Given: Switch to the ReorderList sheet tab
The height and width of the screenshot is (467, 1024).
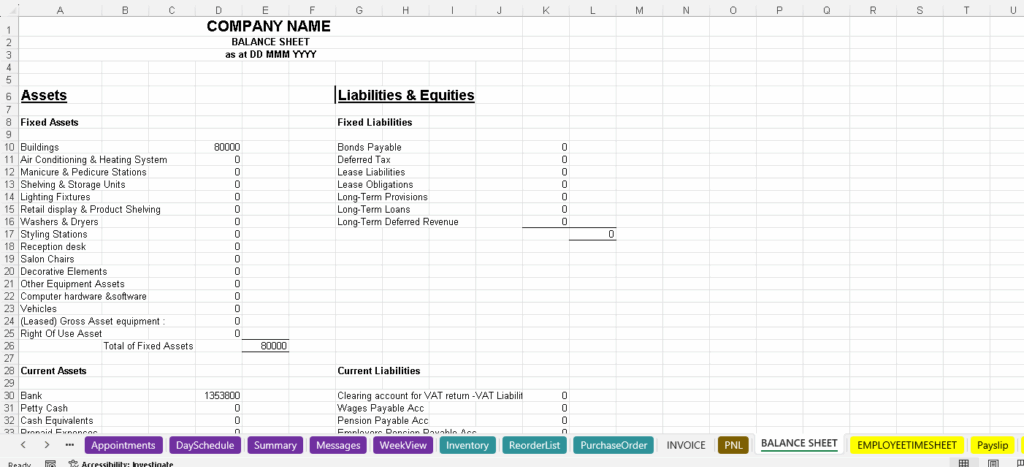Looking at the screenshot, I should coord(534,445).
